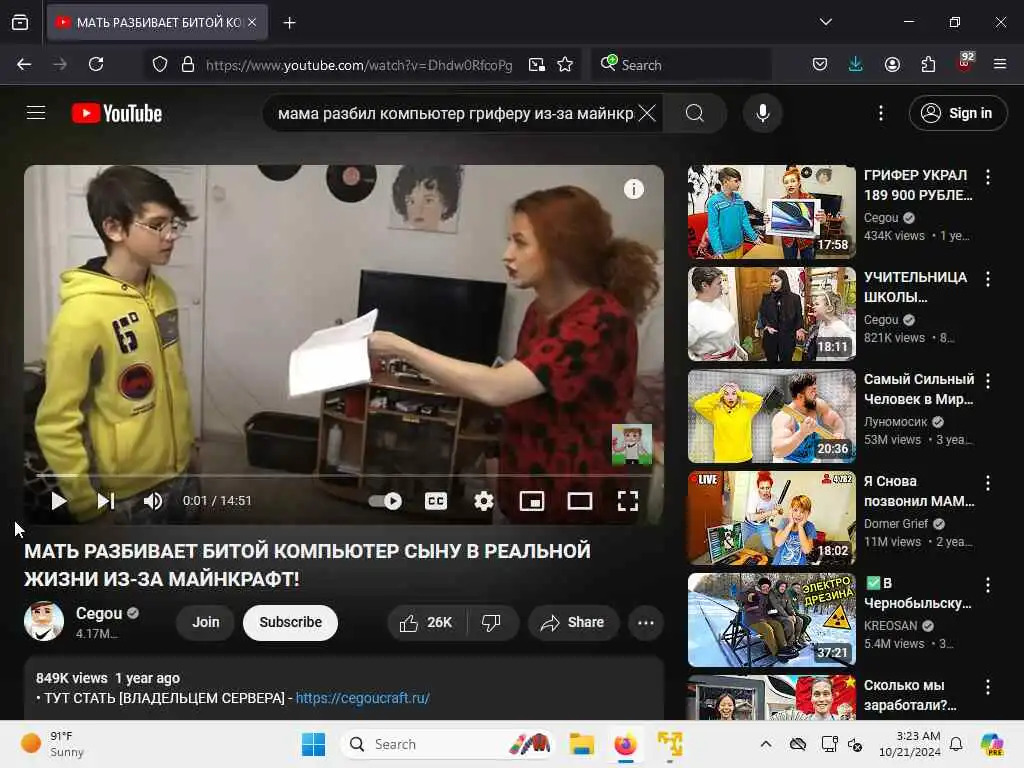This screenshot has height=768, width=1024.
Task: Show hidden tray icons chevron
Action: point(766,744)
